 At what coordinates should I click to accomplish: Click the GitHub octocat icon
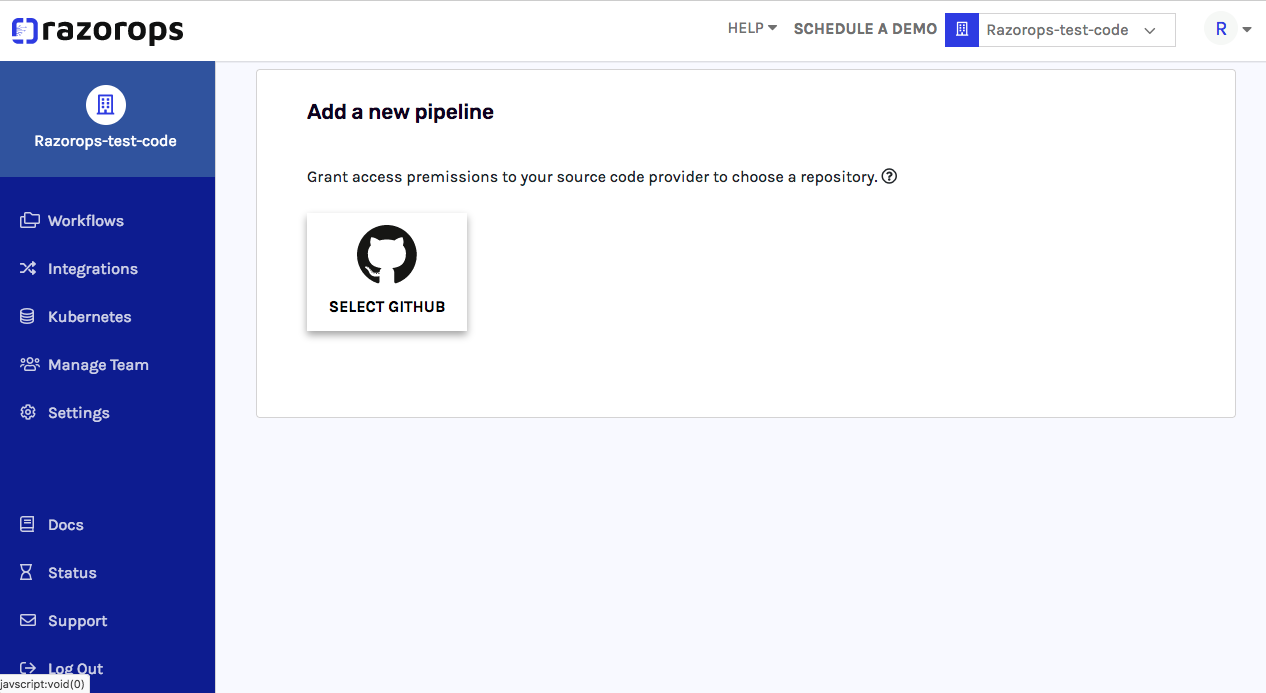pyautogui.click(x=387, y=255)
